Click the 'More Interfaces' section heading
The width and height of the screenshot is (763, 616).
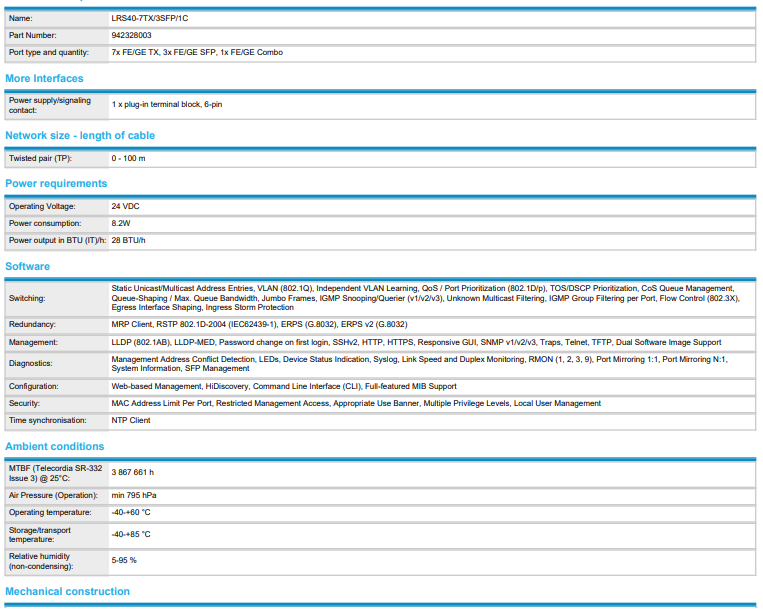pos(44,78)
